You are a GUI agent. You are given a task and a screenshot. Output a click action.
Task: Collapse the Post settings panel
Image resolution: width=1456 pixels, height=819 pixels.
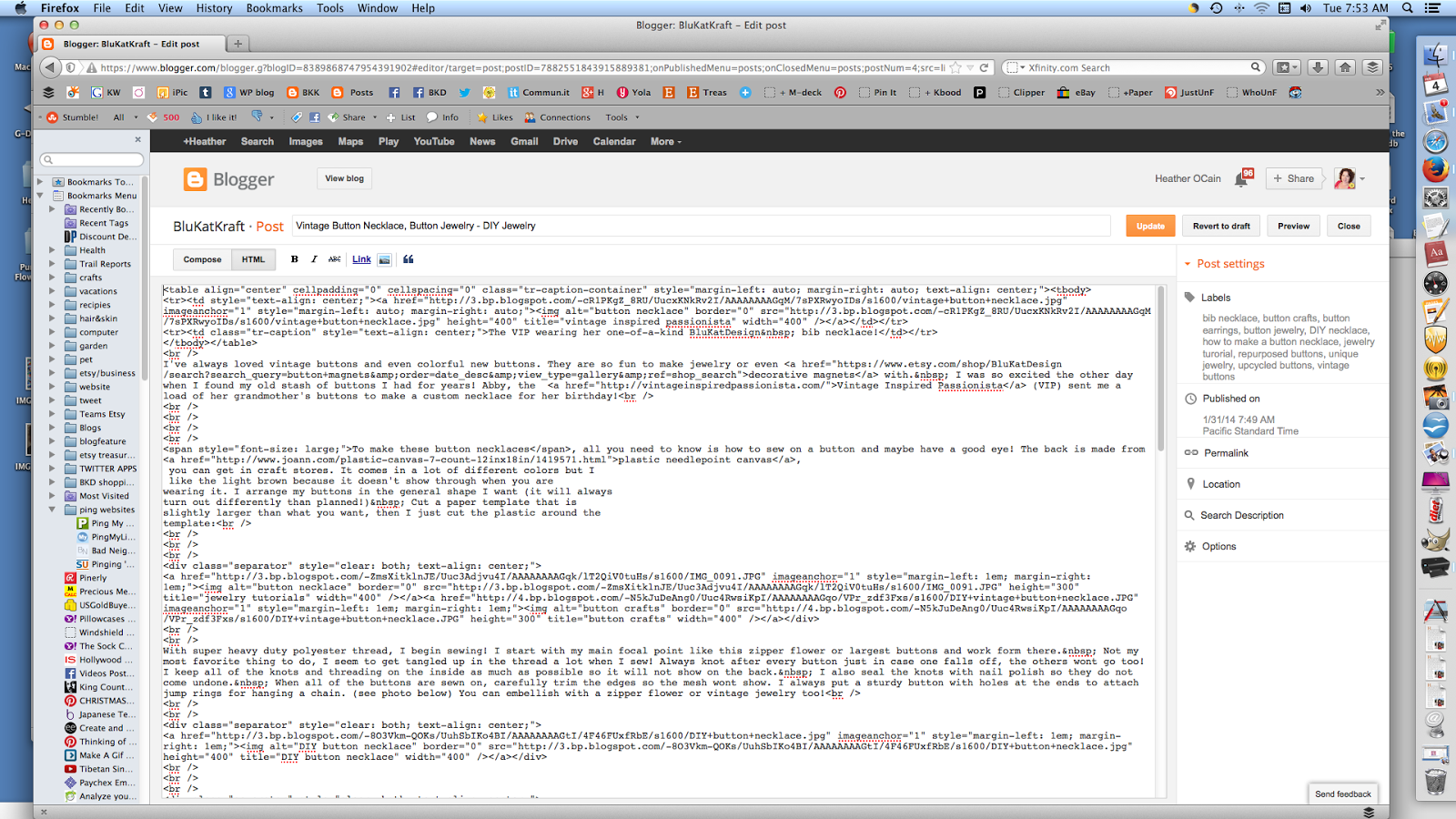(1188, 264)
